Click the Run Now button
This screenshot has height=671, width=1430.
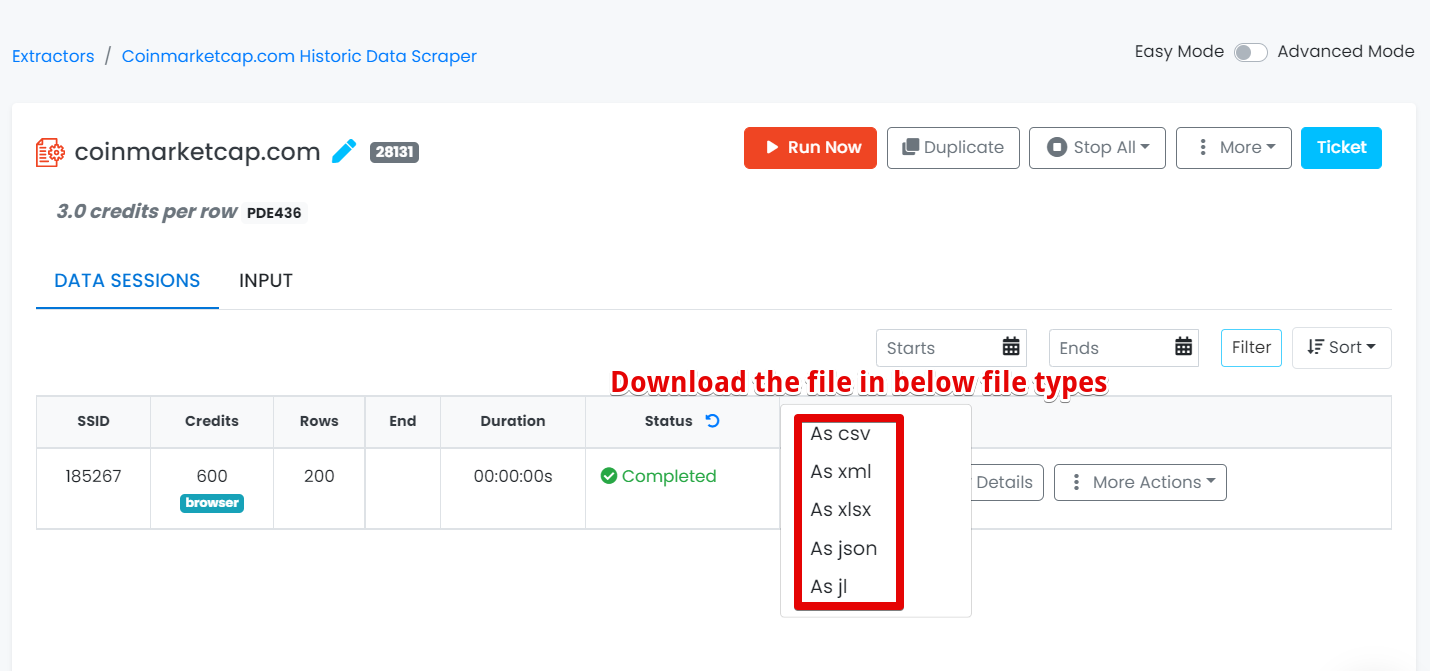tap(810, 148)
